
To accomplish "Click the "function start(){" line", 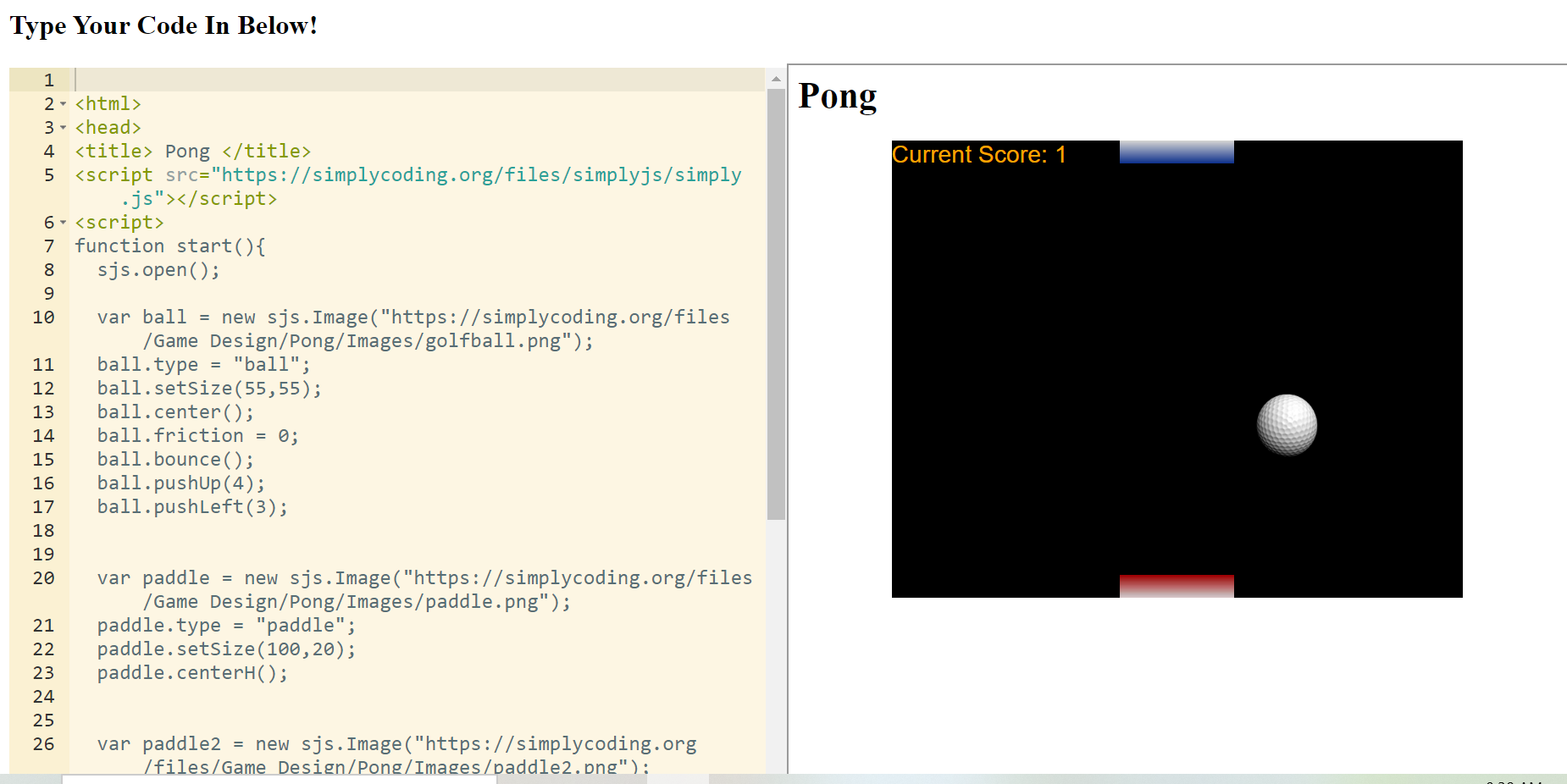I will click(170, 246).
